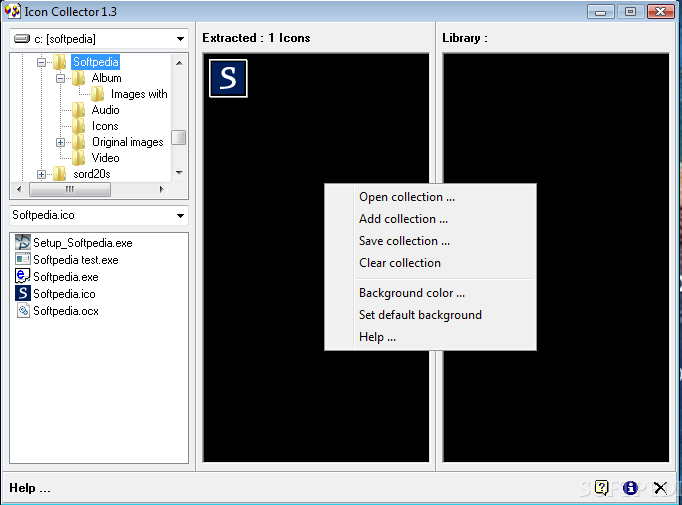682x505 pixels.
Task: Select the Setup_Softpedia.exe file icon
Action: (23, 242)
